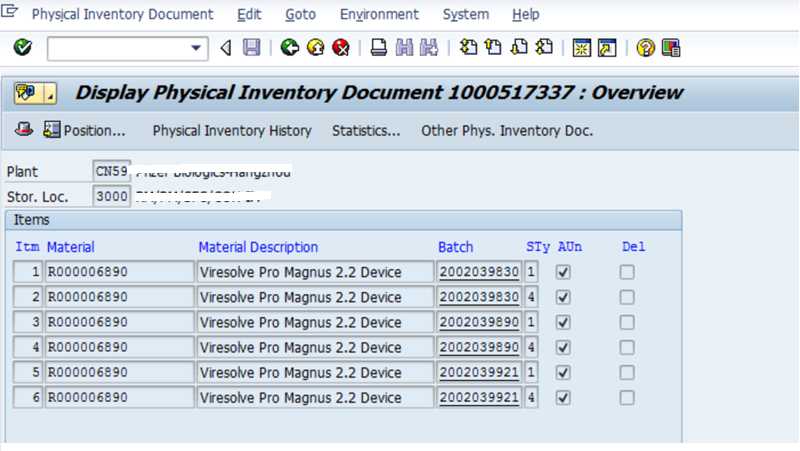This screenshot has width=800, height=451.
Task: Click the Stor. Loc. field 3000
Action: point(111,196)
